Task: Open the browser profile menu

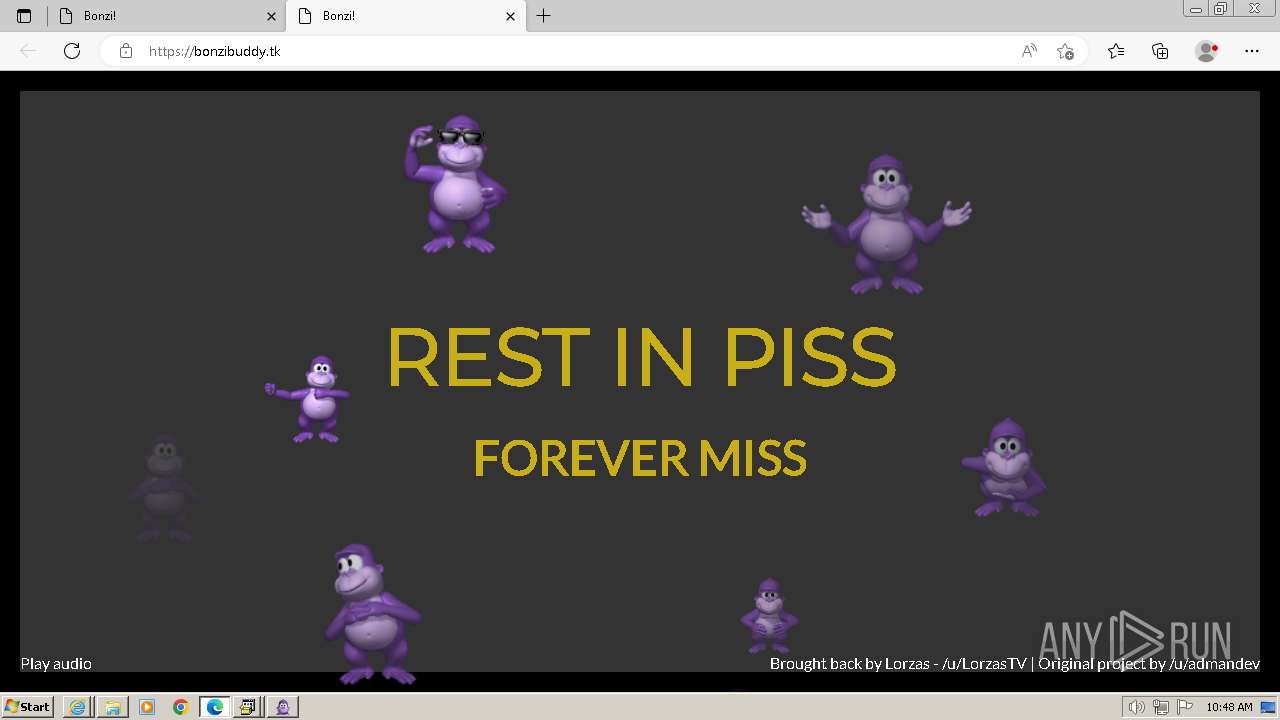Action: [x=1206, y=51]
